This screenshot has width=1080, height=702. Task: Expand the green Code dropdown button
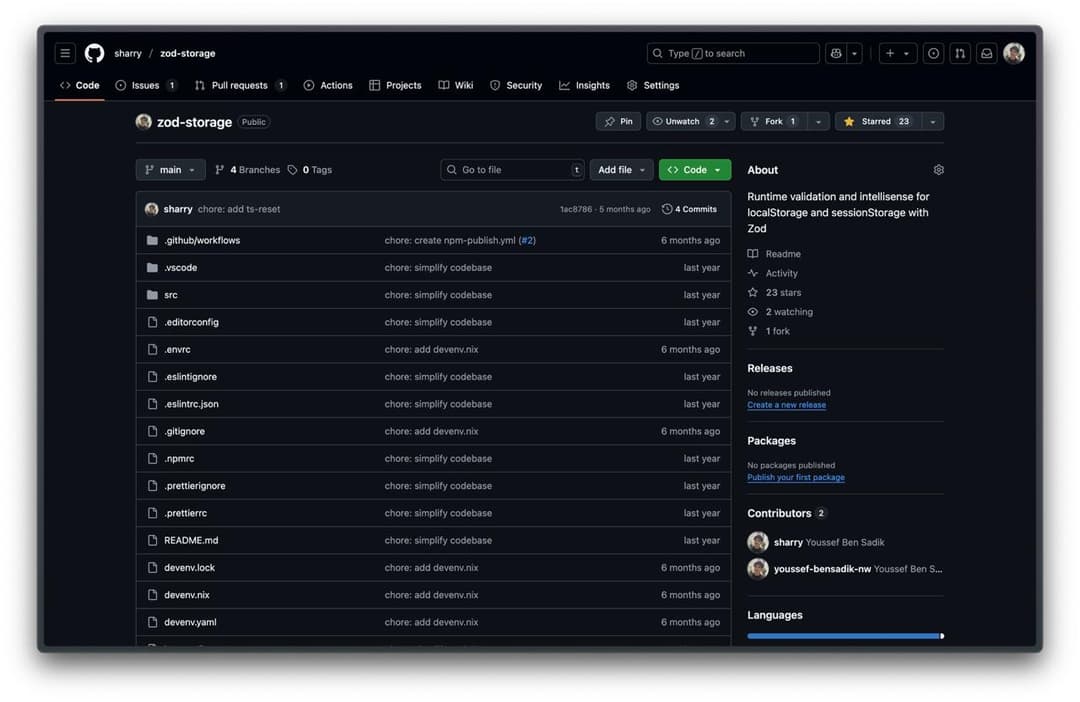pos(694,170)
